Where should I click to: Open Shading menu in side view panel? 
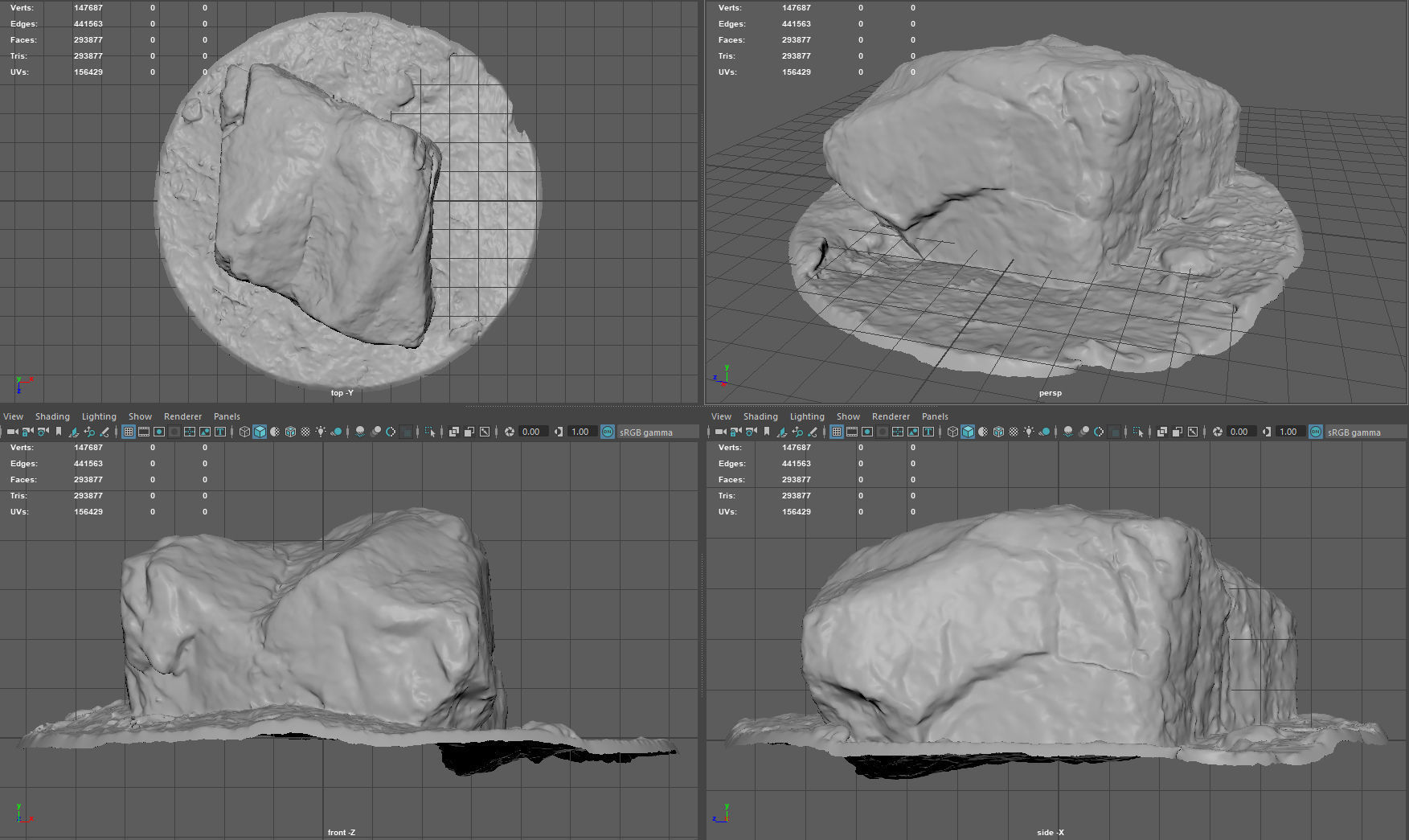point(760,416)
